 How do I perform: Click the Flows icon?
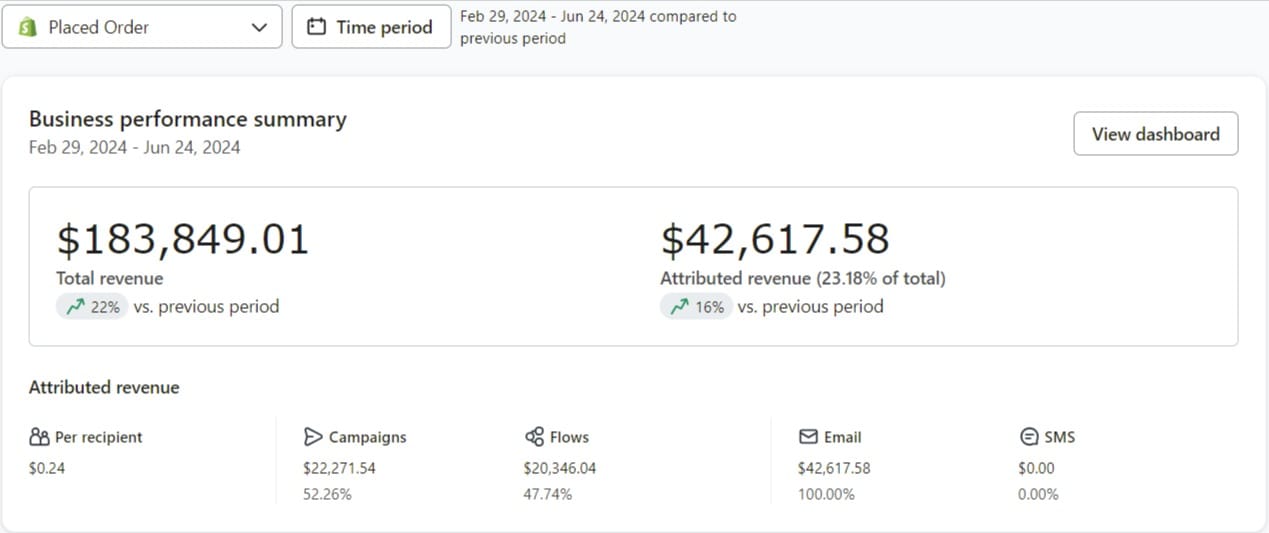pyautogui.click(x=534, y=437)
